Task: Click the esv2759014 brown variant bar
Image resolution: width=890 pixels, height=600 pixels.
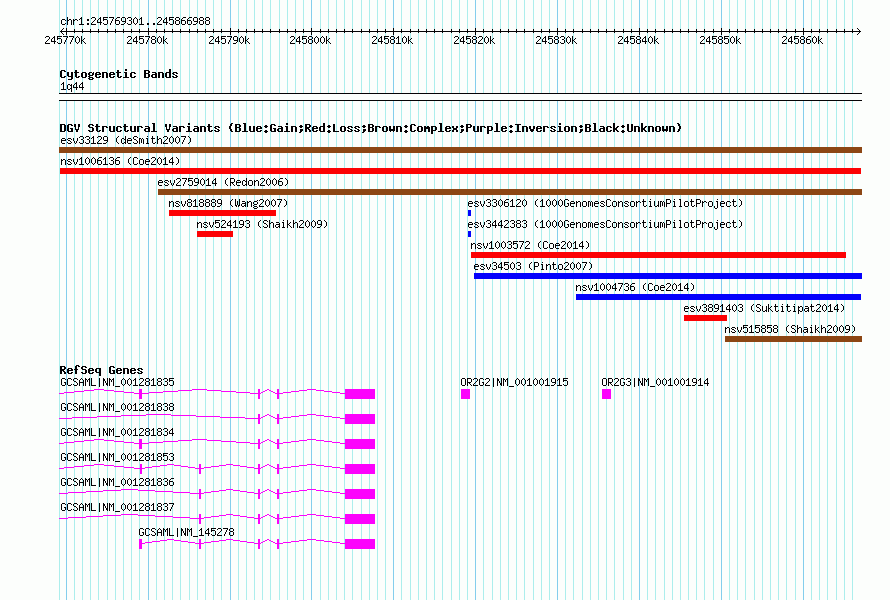Action: 510,192
